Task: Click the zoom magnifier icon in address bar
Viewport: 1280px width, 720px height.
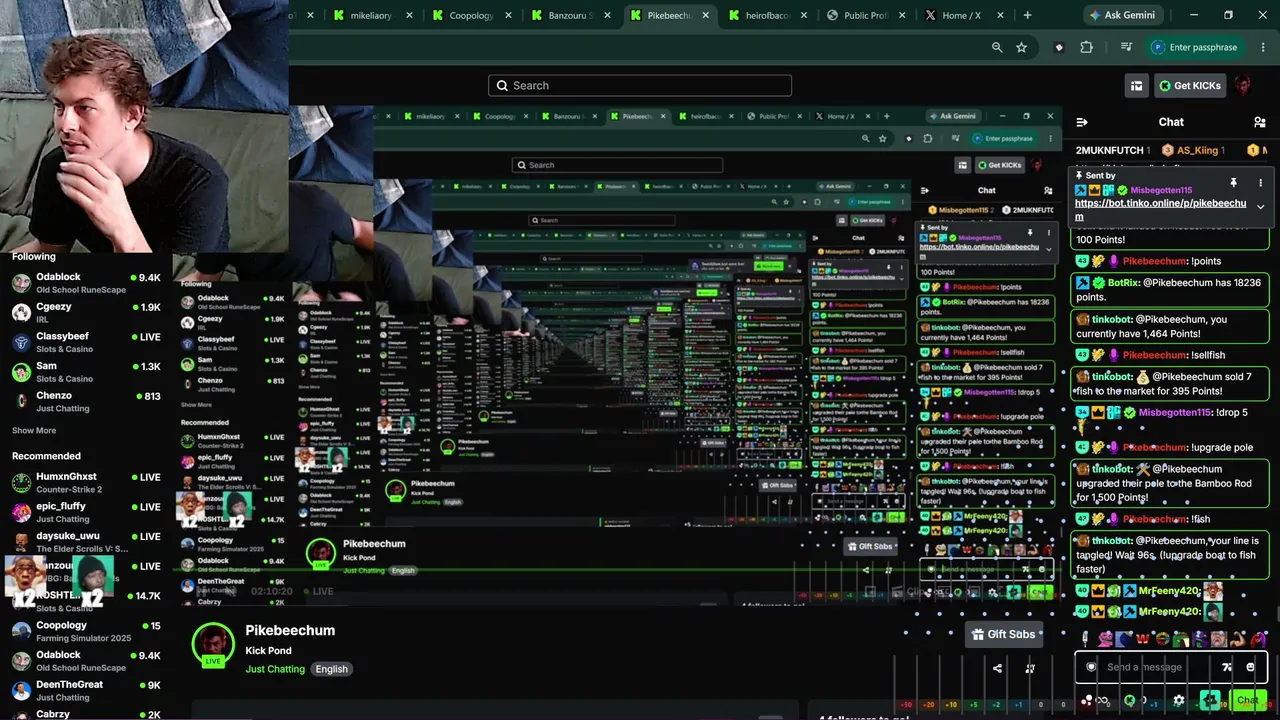Action: pyautogui.click(x=997, y=47)
